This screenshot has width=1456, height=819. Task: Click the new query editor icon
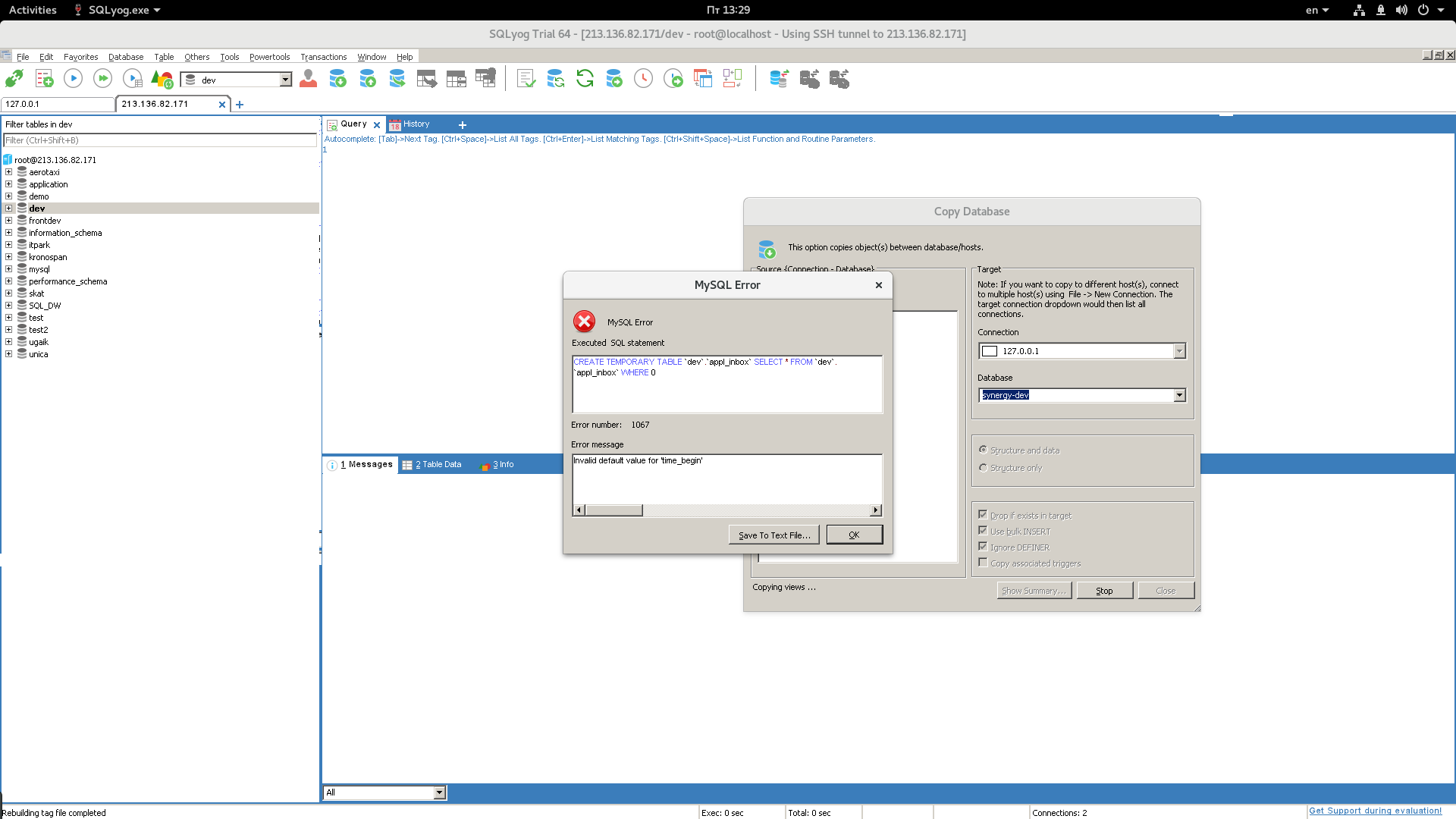tap(44, 78)
